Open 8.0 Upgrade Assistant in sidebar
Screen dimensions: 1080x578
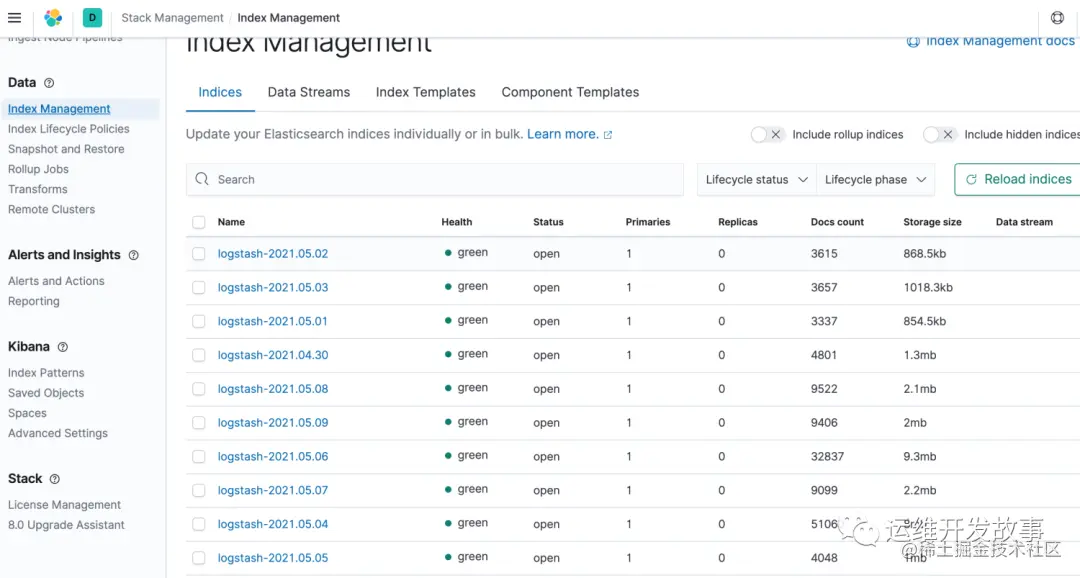(x=66, y=525)
